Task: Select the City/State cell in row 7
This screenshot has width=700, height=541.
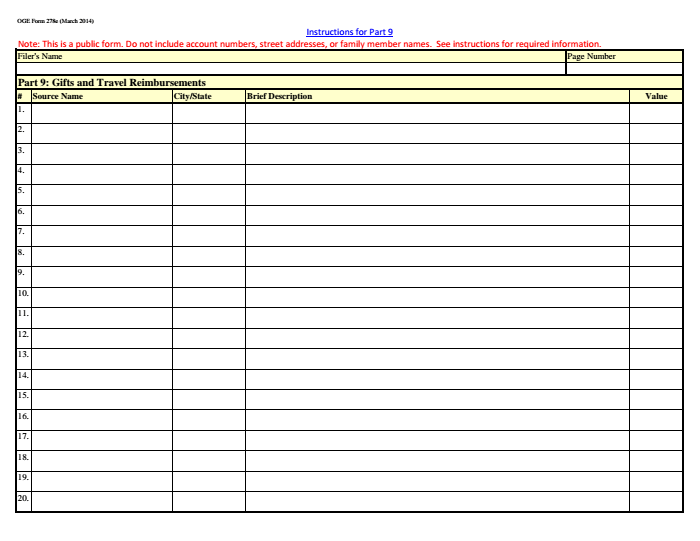Action: [209, 236]
